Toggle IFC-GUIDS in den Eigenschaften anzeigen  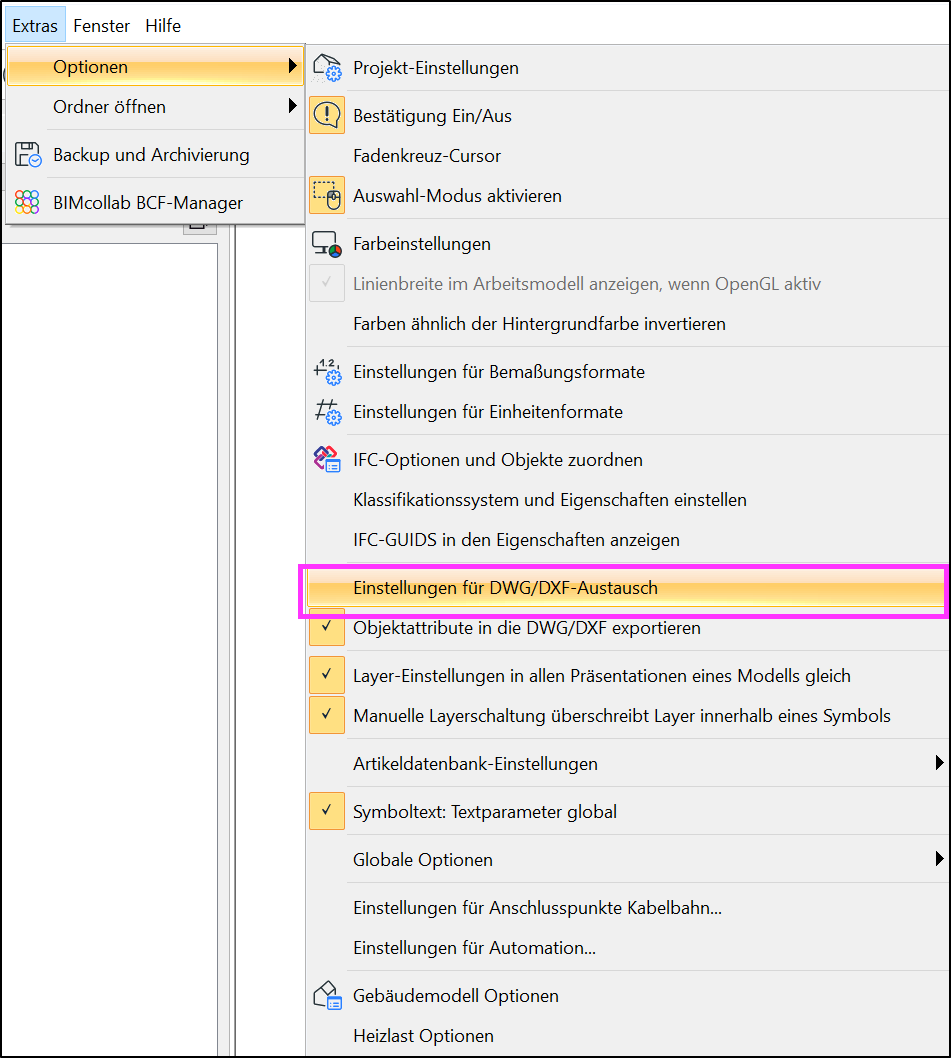click(628, 540)
